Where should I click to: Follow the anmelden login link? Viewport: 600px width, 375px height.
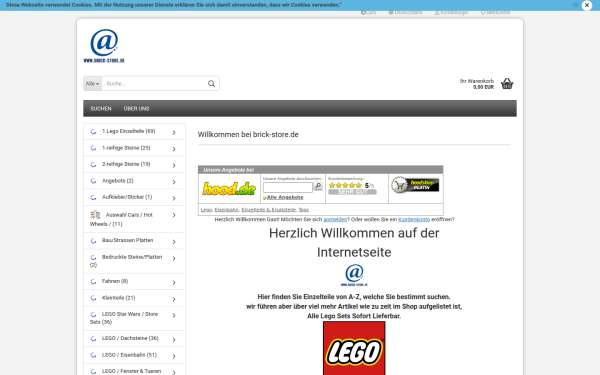click(335, 219)
